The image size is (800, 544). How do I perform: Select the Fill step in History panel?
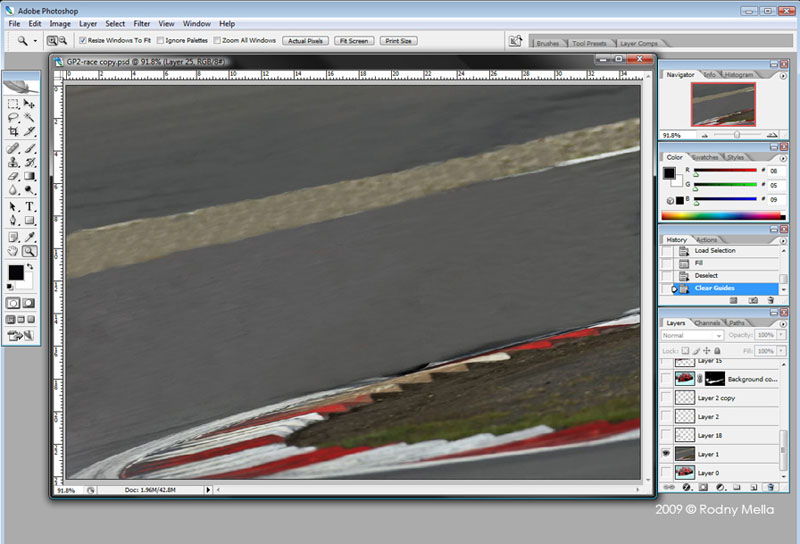[x=705, y=263]
